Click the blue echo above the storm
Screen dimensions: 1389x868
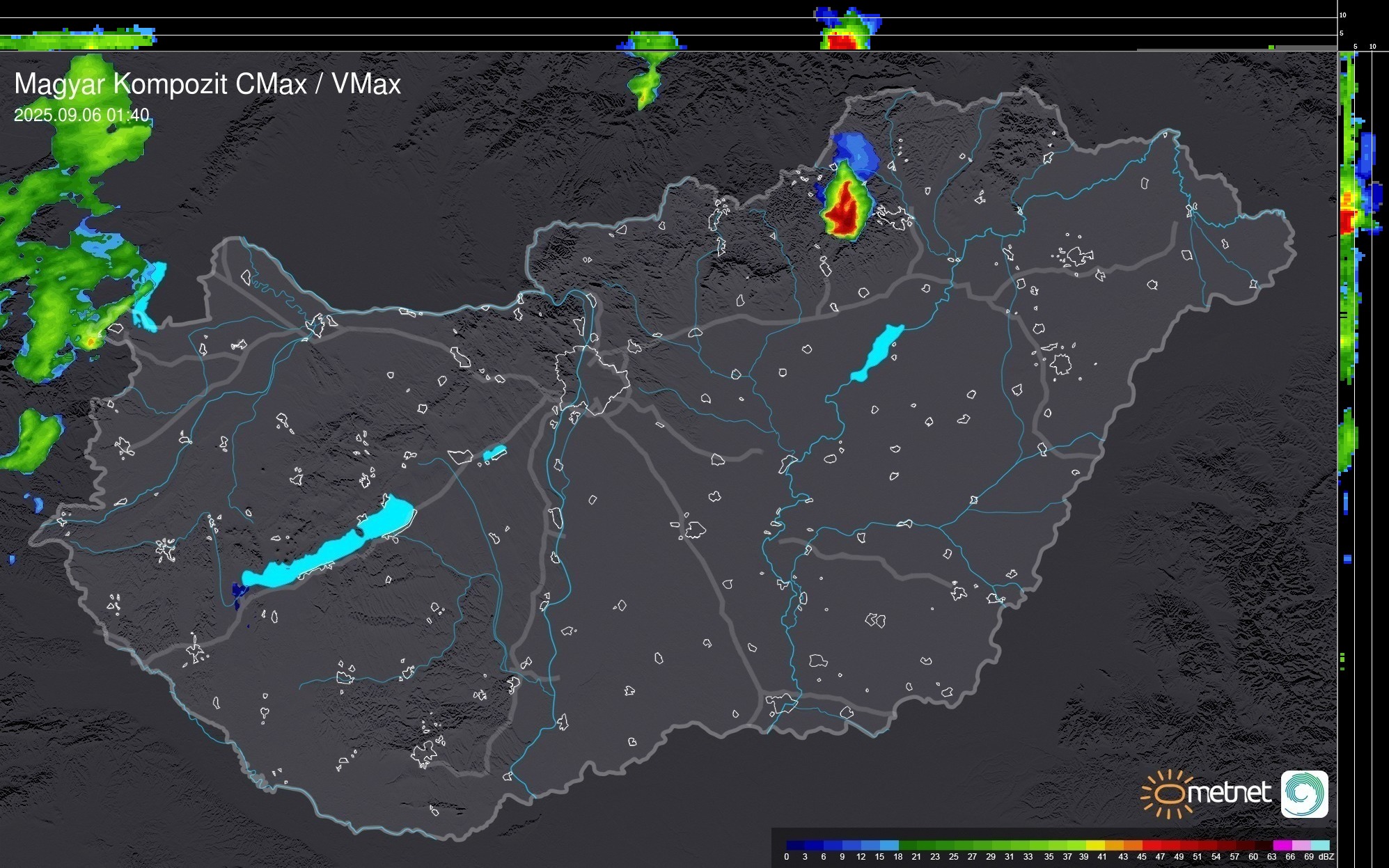[858, 152]
